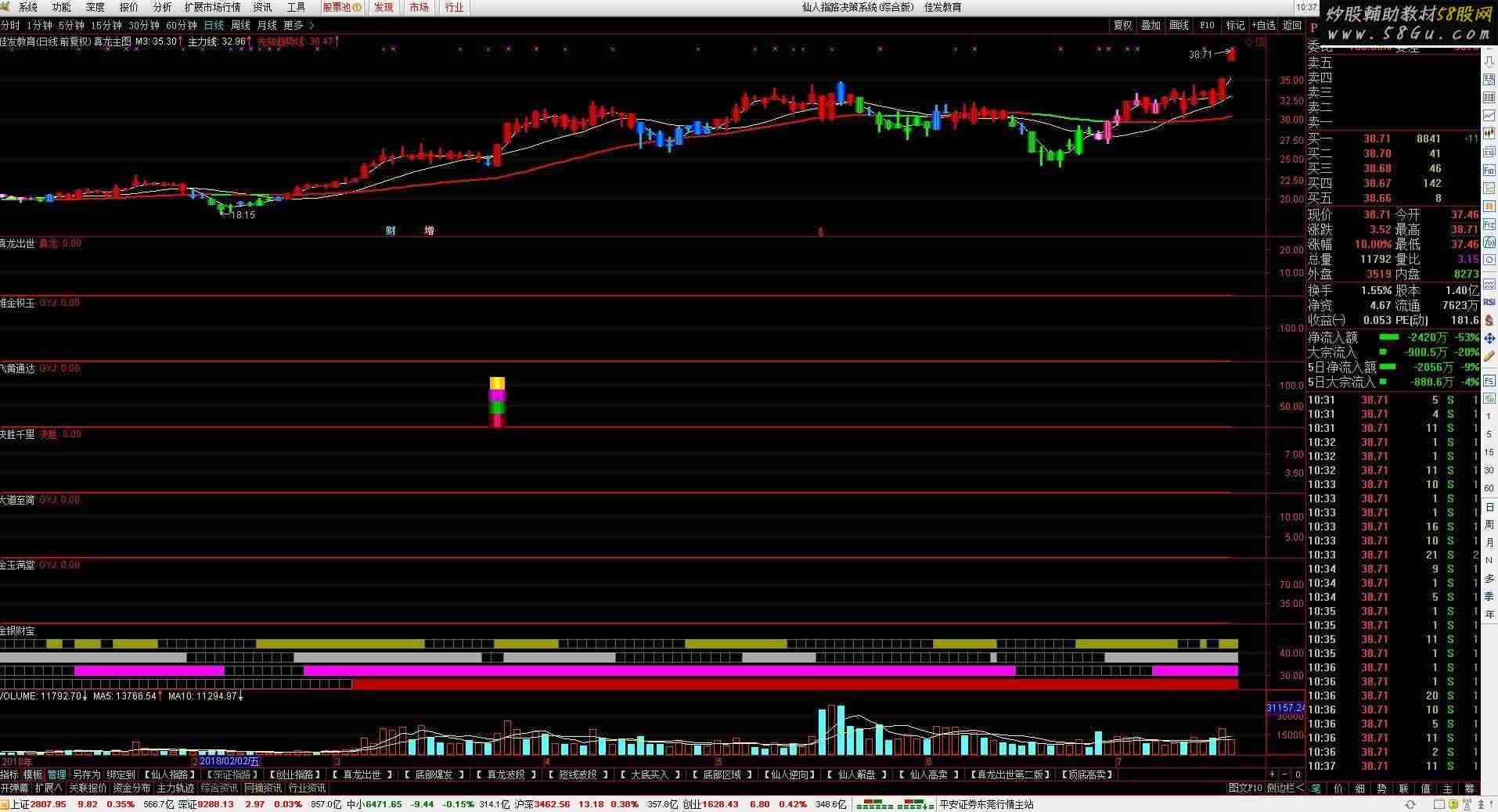Click the 绑定到 bind button
This screenshot has height=812, width=1498.
tap(121, 774)
